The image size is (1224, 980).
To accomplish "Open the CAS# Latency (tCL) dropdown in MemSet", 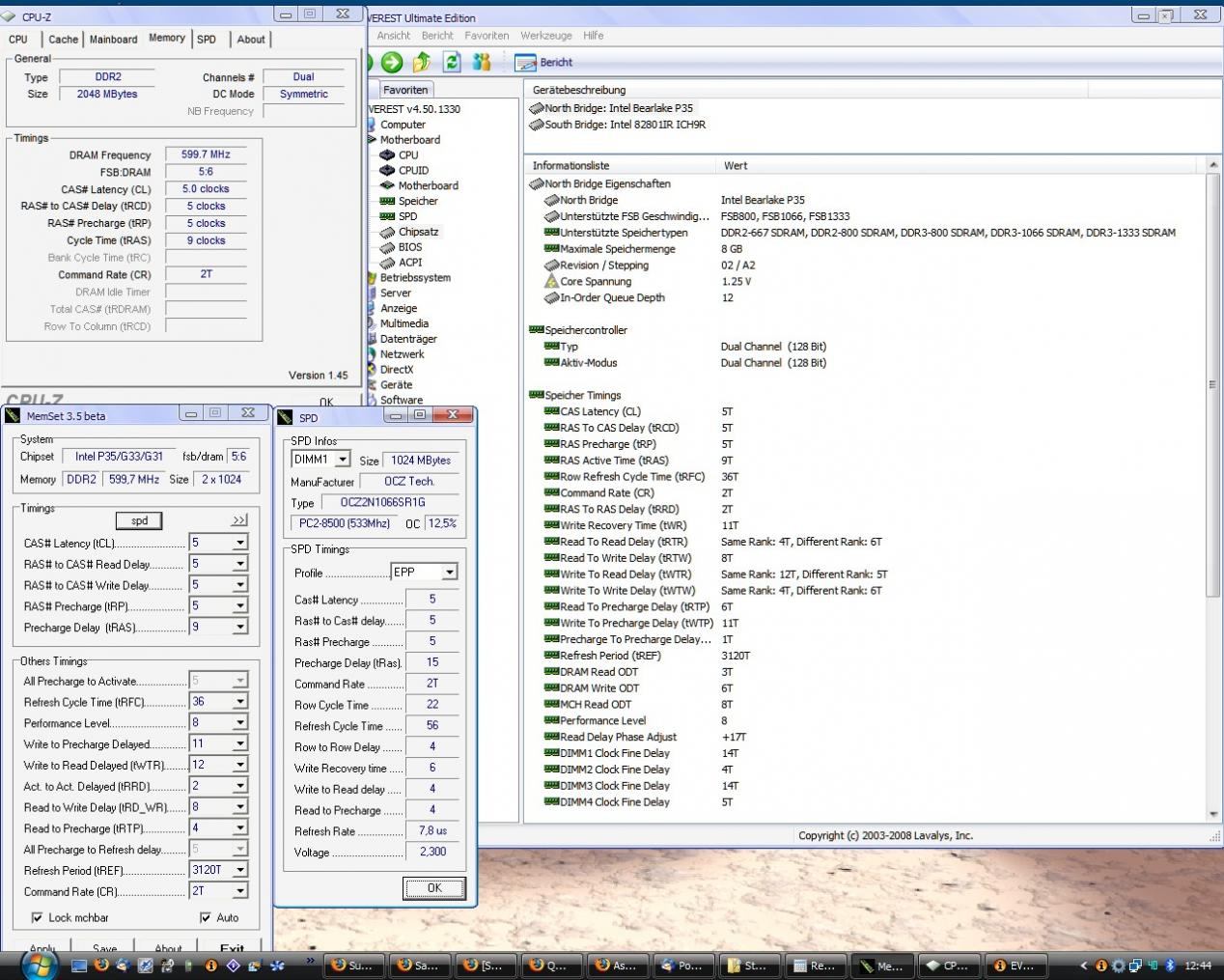I will (x=239, y=543).
